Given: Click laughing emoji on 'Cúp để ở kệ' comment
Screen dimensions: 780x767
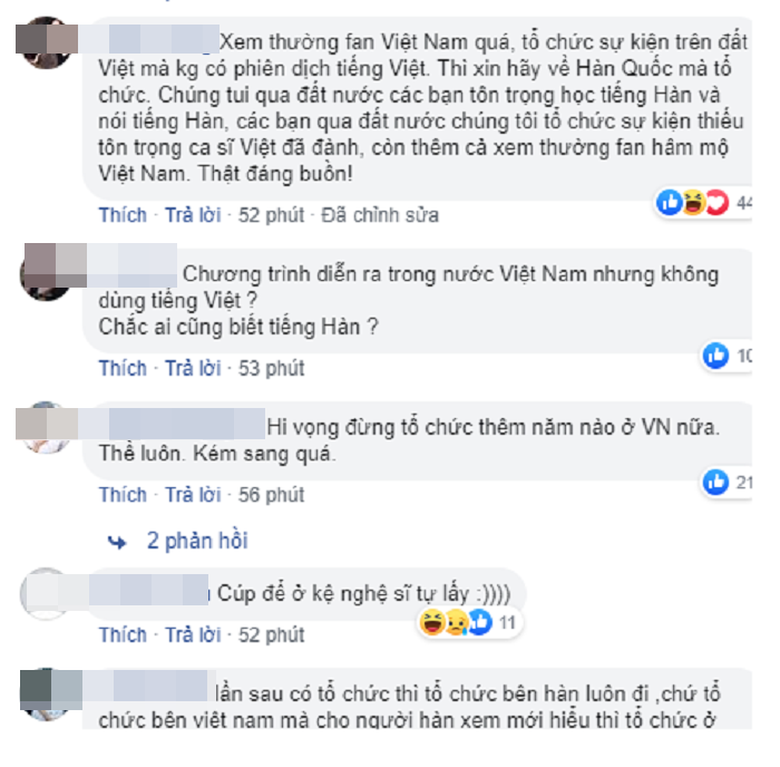Looking at the screenshot, I should tap(432, 622).
